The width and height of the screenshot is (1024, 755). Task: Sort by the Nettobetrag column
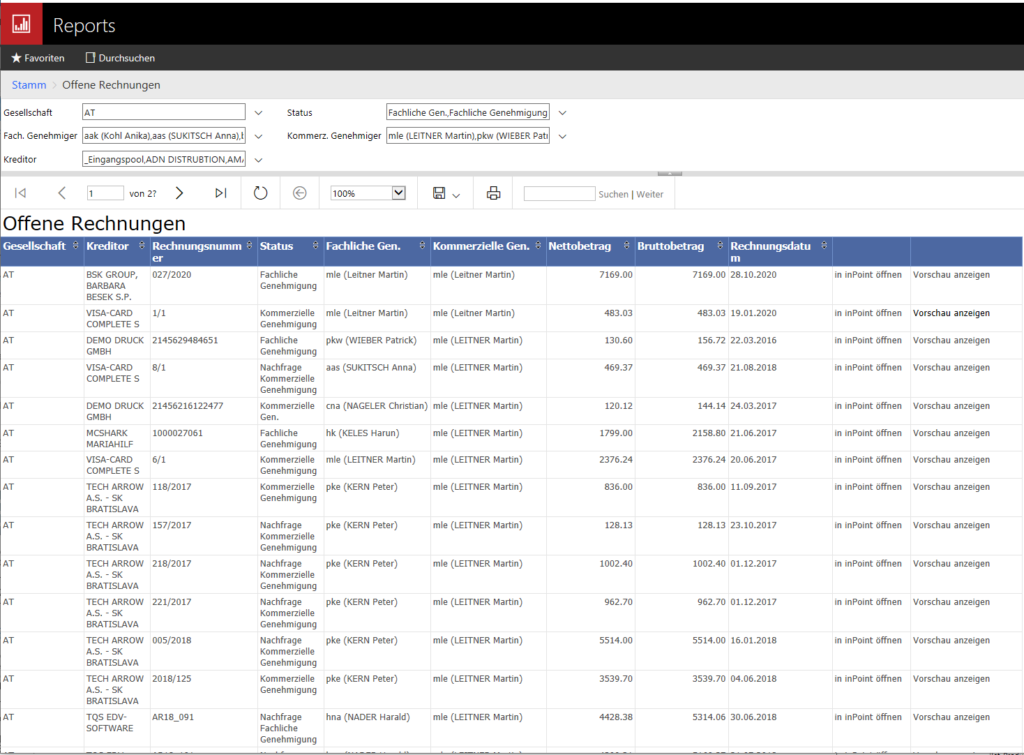pyautogui.click(x=627, y=246)
